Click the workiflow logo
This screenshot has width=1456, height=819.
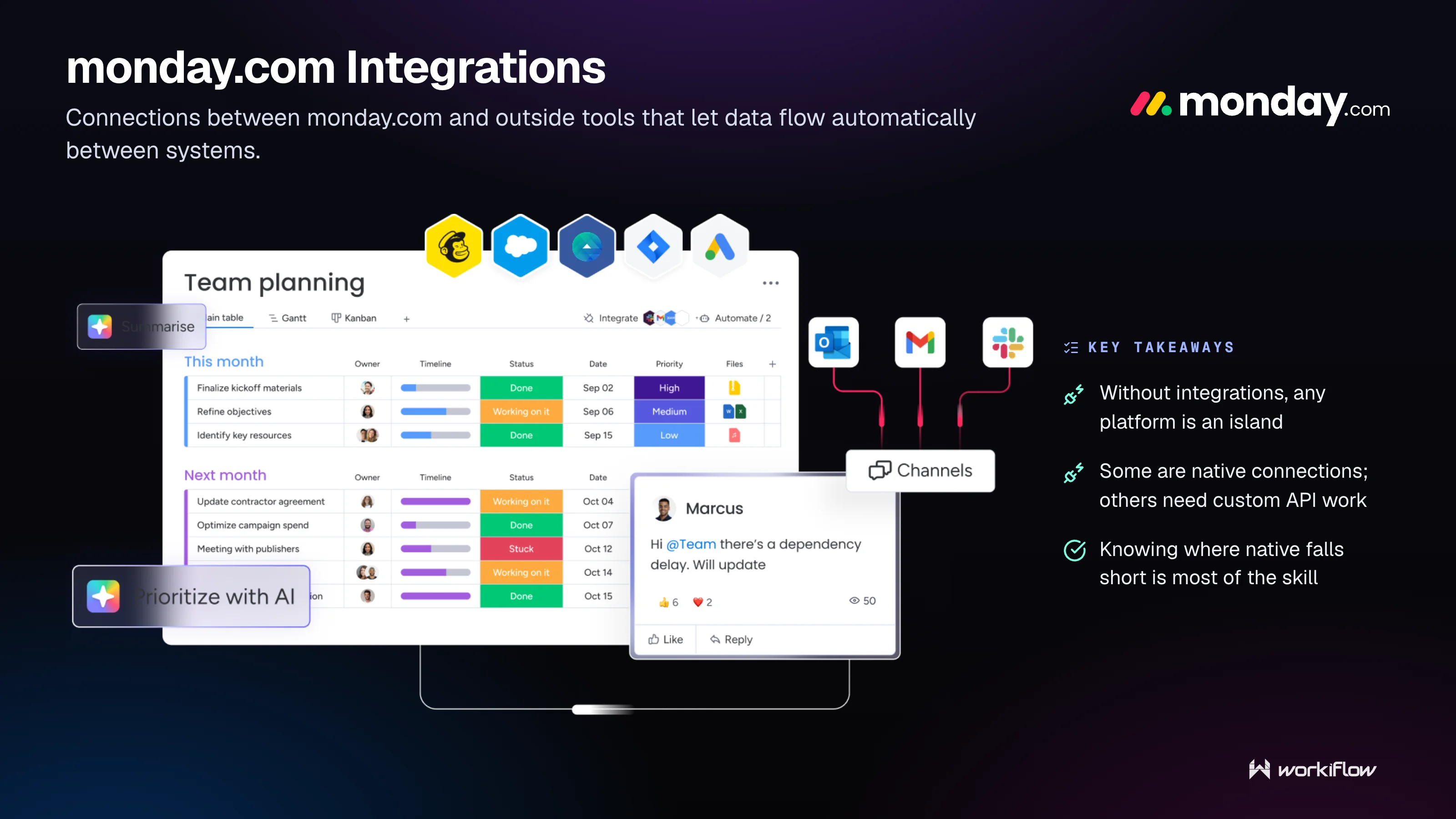(1312, 769)
